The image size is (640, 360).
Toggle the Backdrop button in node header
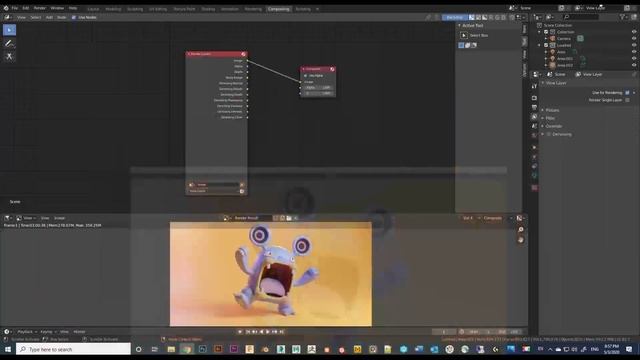454,17
